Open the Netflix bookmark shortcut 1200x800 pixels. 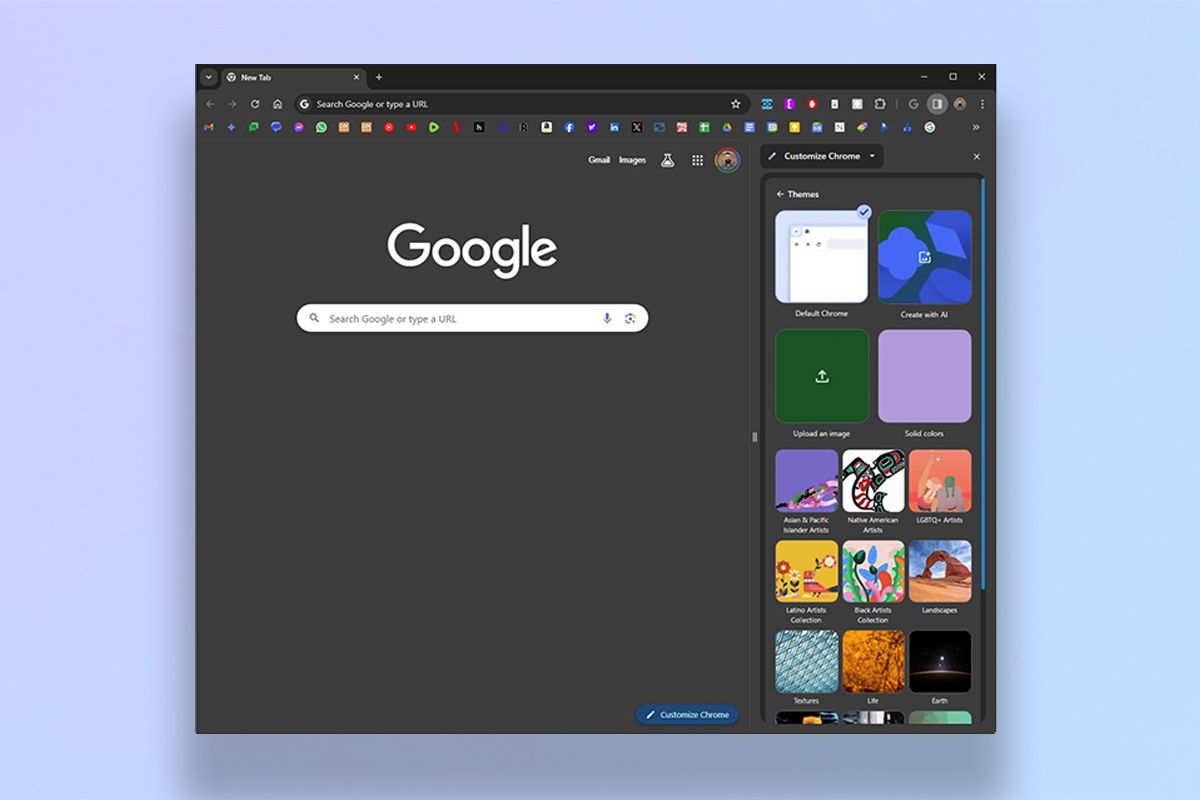point(456,127)
